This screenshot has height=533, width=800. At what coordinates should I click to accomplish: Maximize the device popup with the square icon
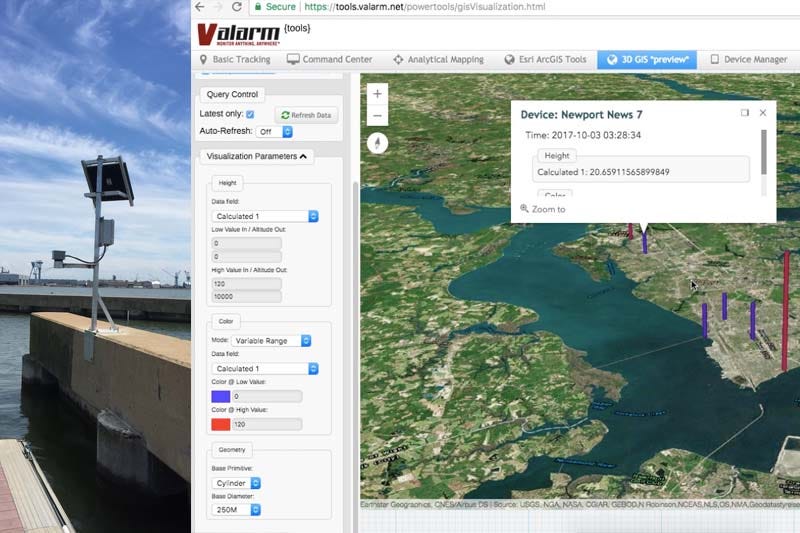click(x=745, y=113)
